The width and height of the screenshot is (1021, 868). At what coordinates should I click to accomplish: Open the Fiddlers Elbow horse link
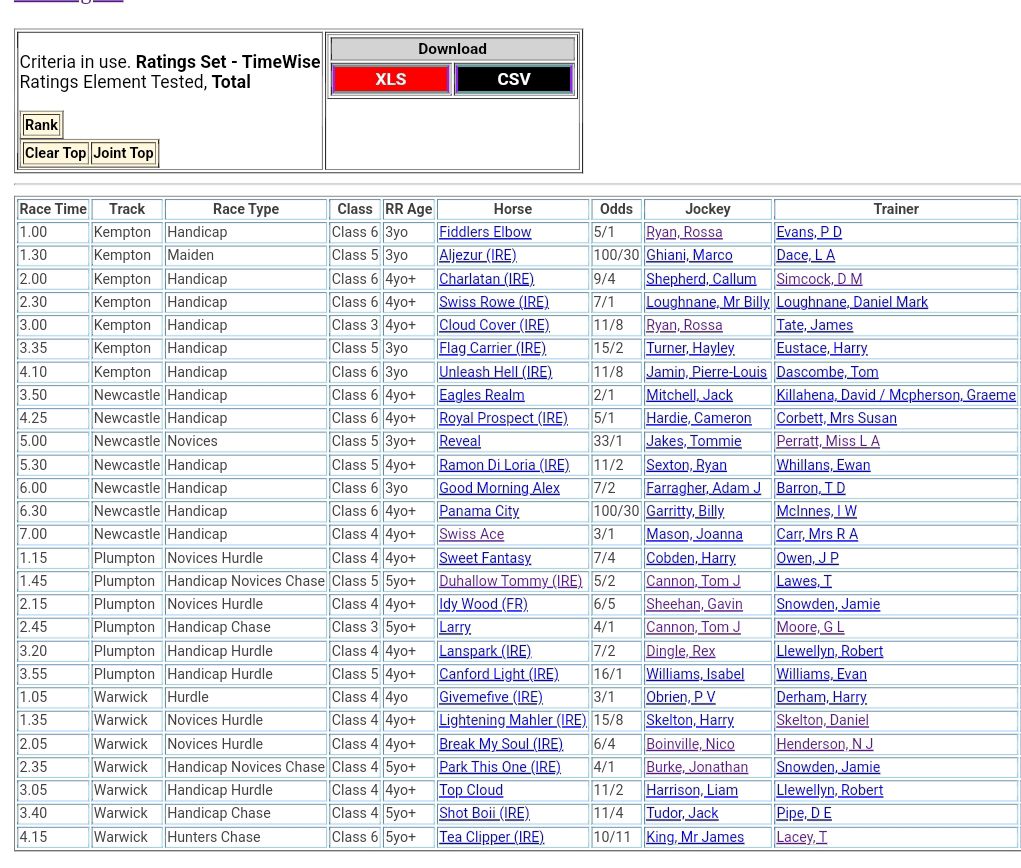485,232
